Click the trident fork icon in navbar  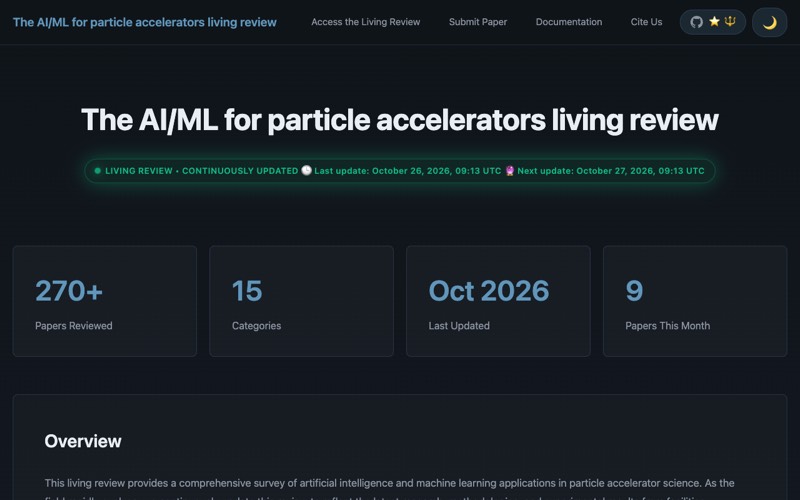pyautogui.click(x=730, y=21)
